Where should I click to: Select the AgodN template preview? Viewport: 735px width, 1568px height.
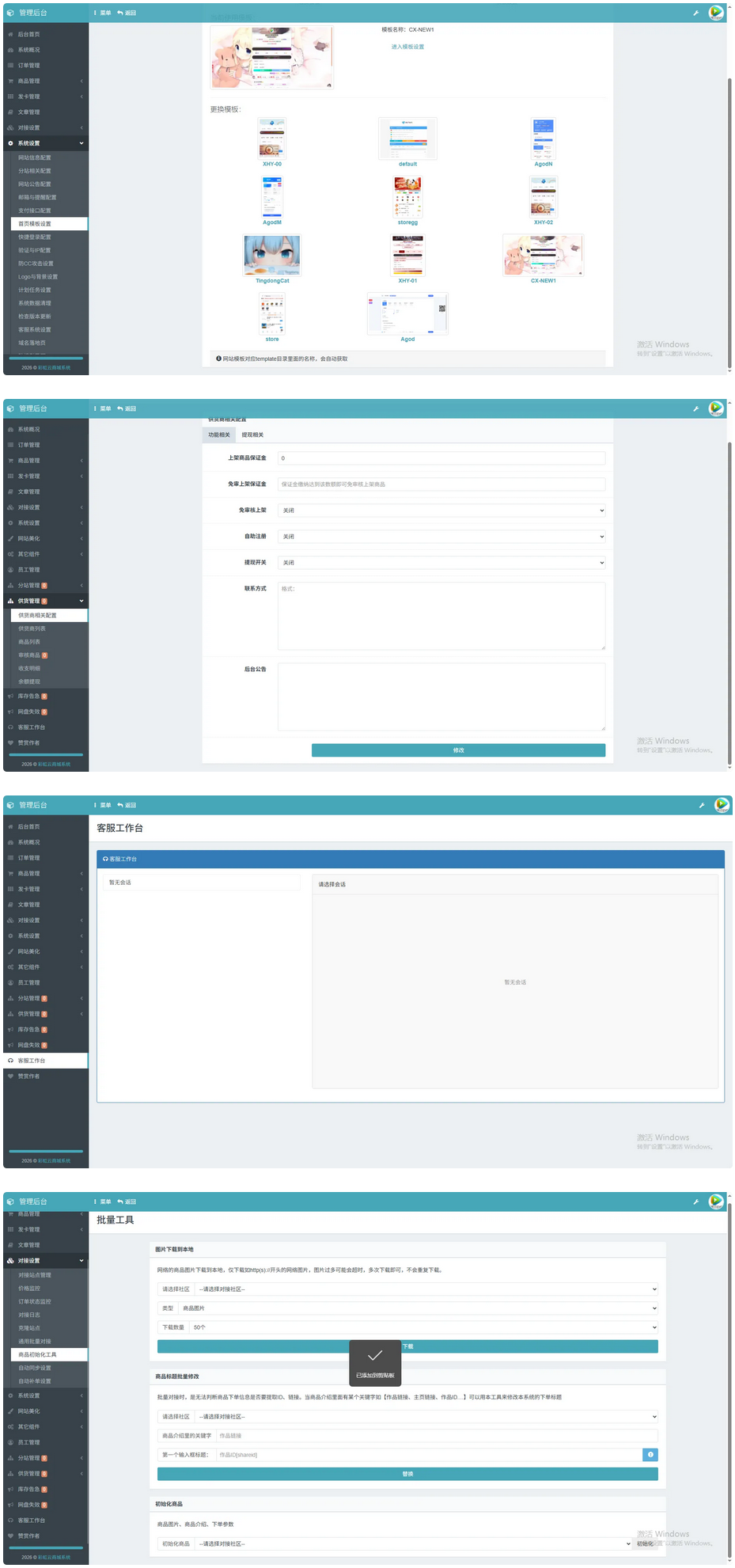coord(544,139)
